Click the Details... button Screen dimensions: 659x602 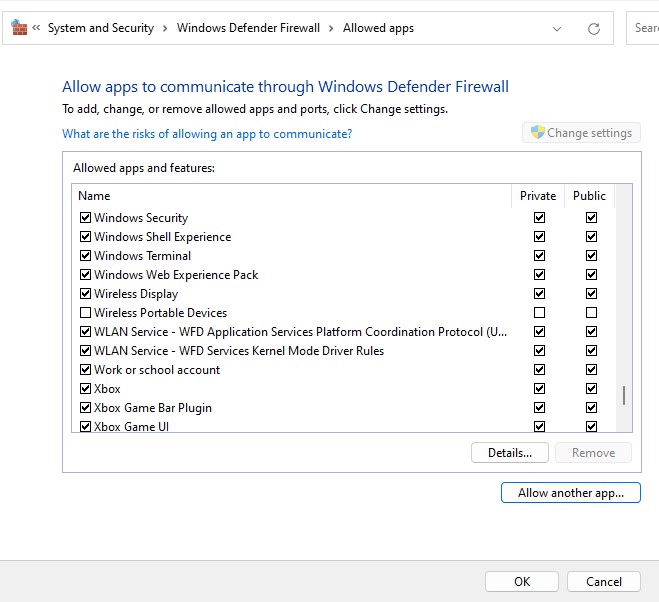pos(510,453)
